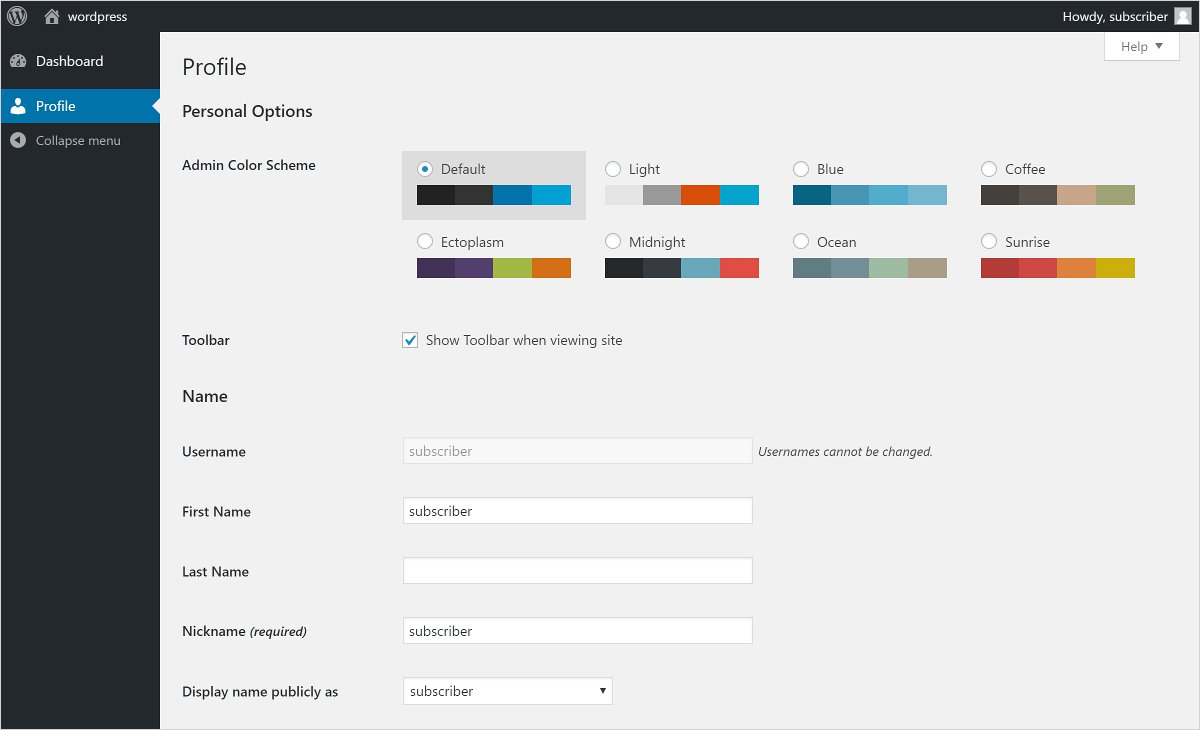Select the Sunrise color scheme option
This screenshot has height=730, width=1200.
[x=989, y=242]
